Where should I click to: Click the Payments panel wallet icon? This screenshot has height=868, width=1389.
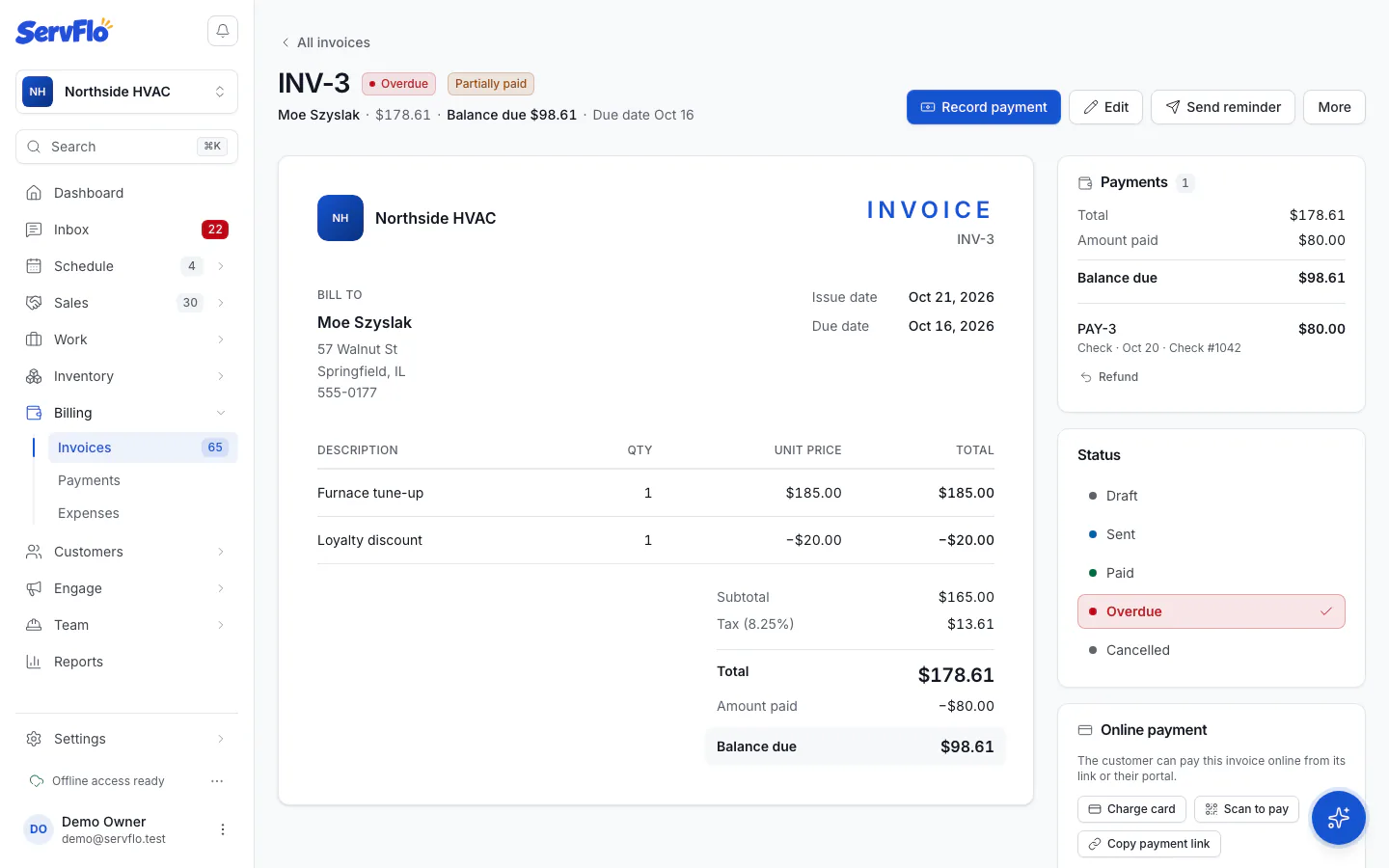(1085, 182)
